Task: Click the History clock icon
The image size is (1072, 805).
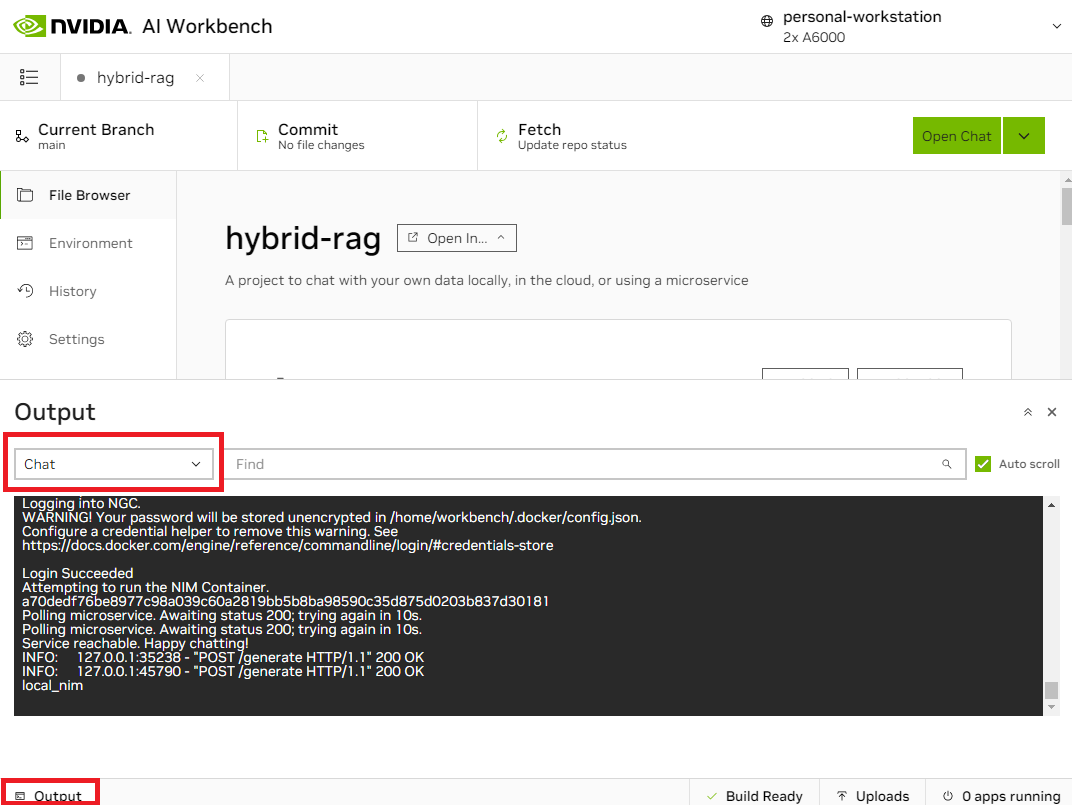Action: pyautogui.click(x=25, y=291)
